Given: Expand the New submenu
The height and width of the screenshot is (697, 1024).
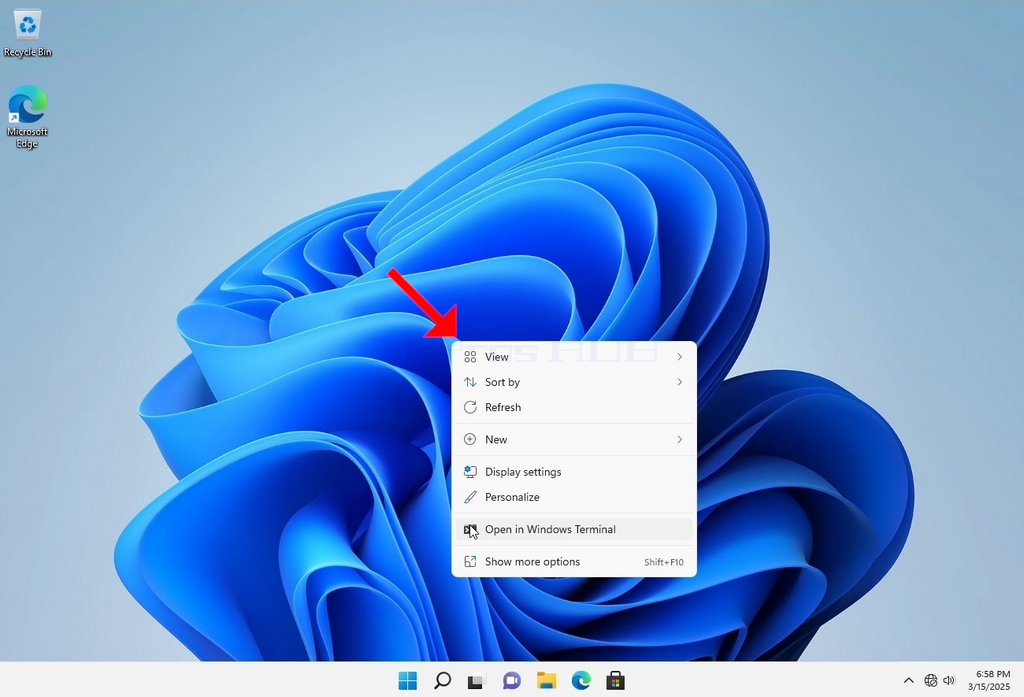Looking at the screenshot, I should [x=574, y=440].
